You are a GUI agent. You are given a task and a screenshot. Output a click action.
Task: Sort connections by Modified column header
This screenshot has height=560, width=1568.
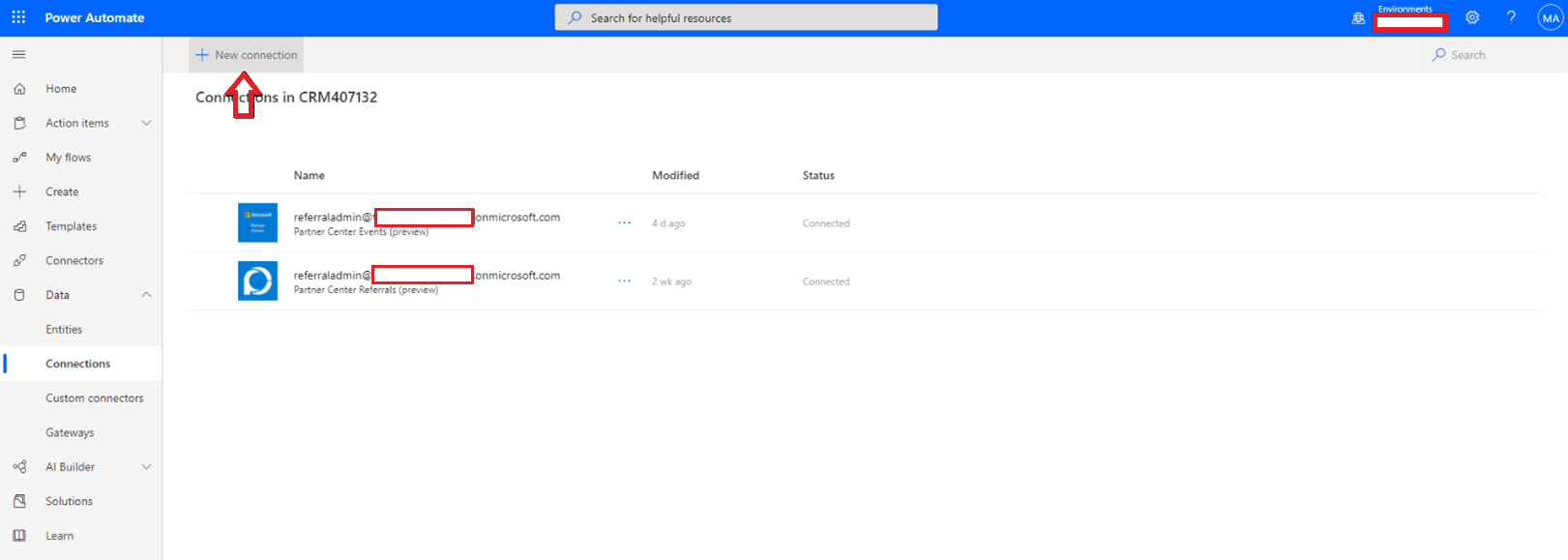point(675,175)
